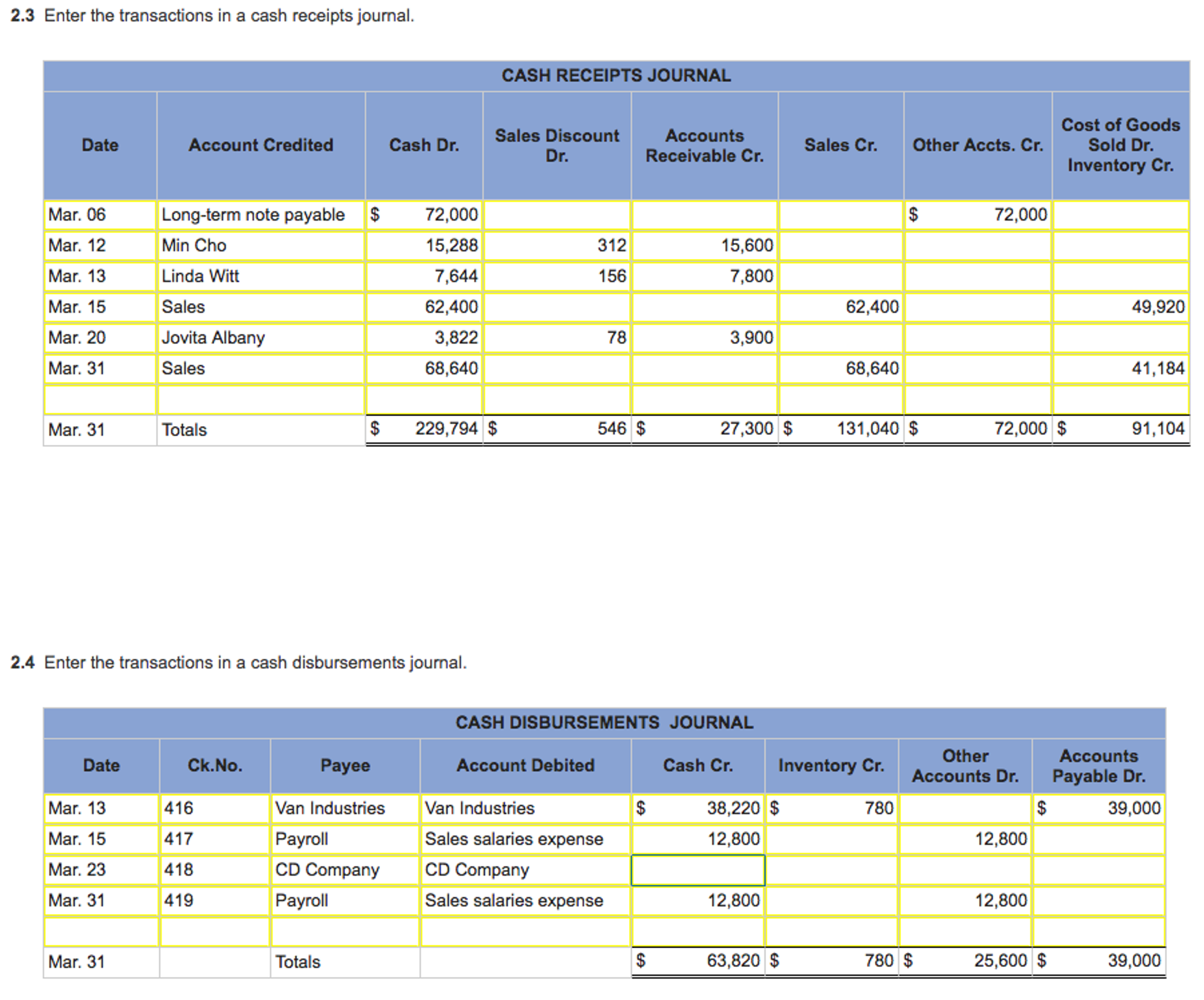This screenshot has width=1204, height=1000.
Task: Click the Sales Discount 312 cell
Action: (x=557, y=245)
